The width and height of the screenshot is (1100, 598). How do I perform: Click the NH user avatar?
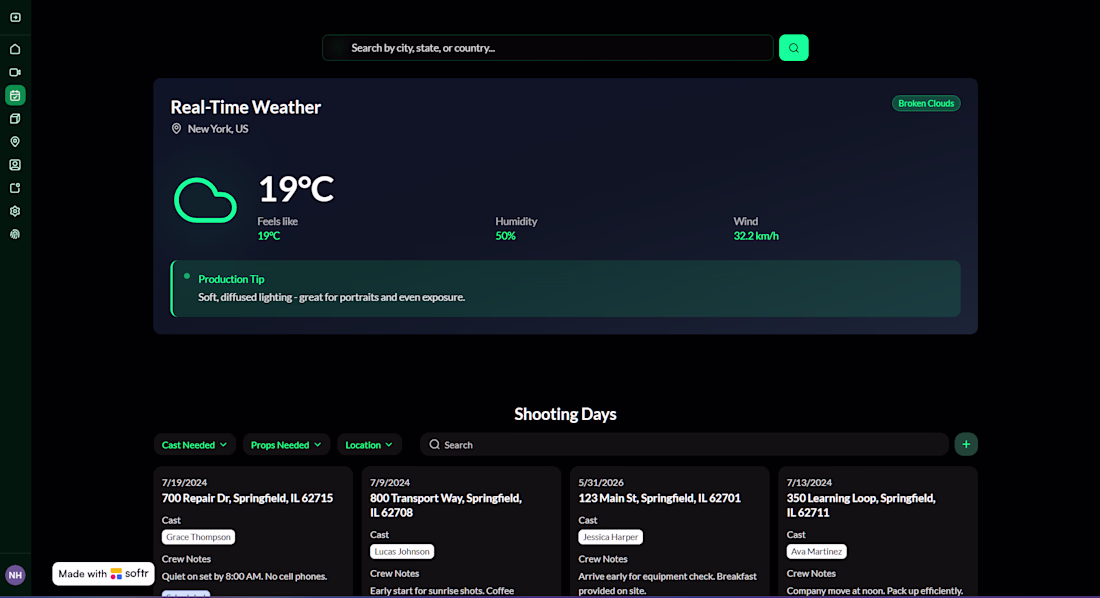click(15, 576)
